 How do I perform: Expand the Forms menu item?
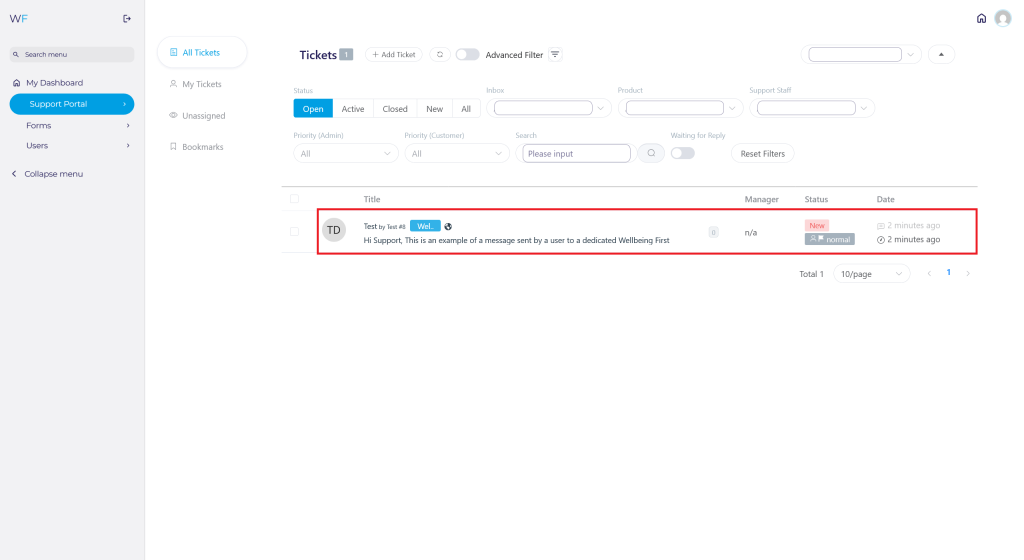coord(70,125)
